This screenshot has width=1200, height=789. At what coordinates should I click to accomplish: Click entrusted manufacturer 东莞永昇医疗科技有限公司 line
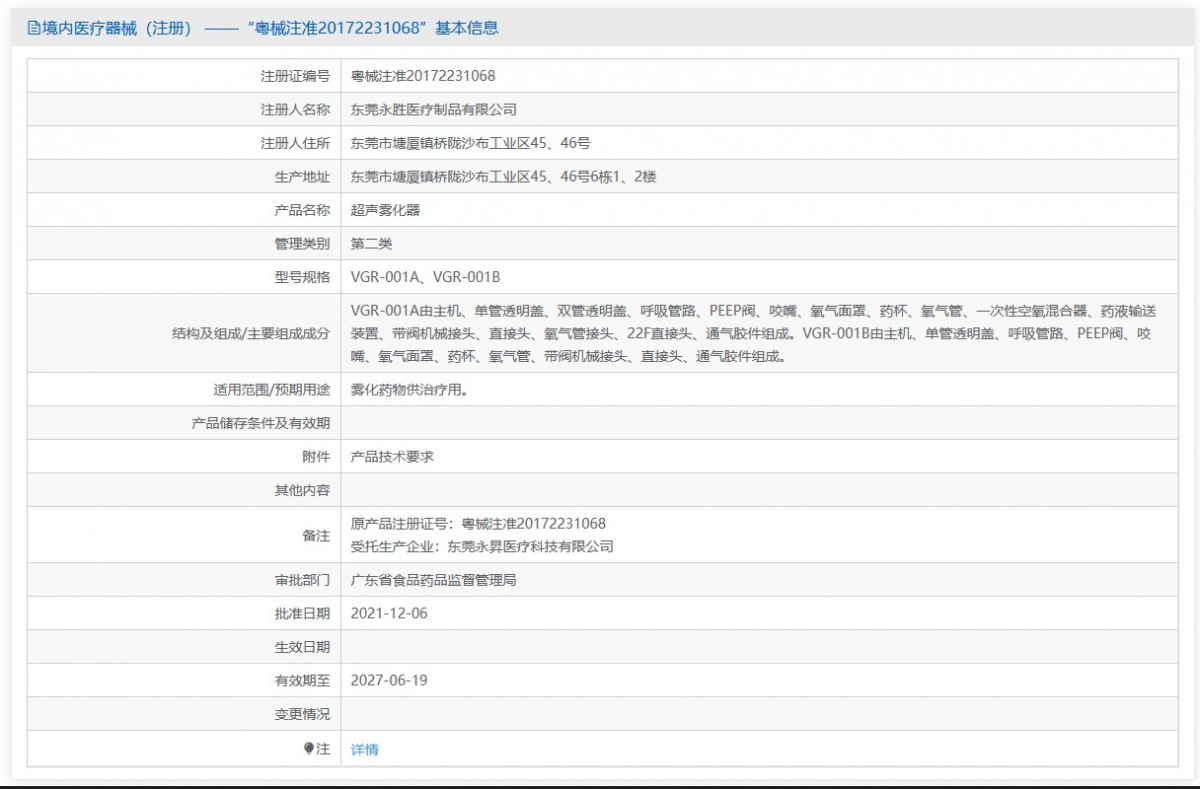[x=482, y=547]
